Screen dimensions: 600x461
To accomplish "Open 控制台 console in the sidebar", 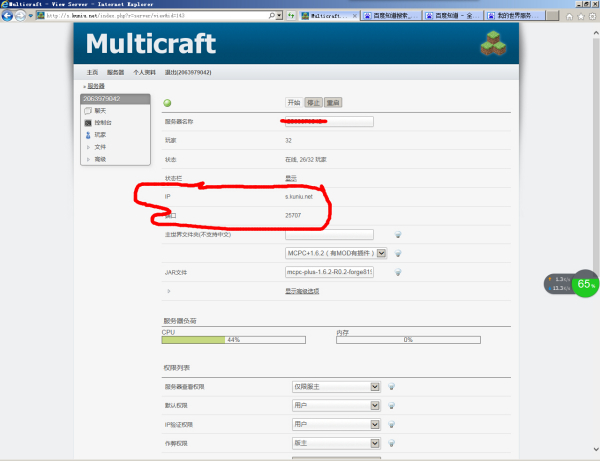I will 103,122.
